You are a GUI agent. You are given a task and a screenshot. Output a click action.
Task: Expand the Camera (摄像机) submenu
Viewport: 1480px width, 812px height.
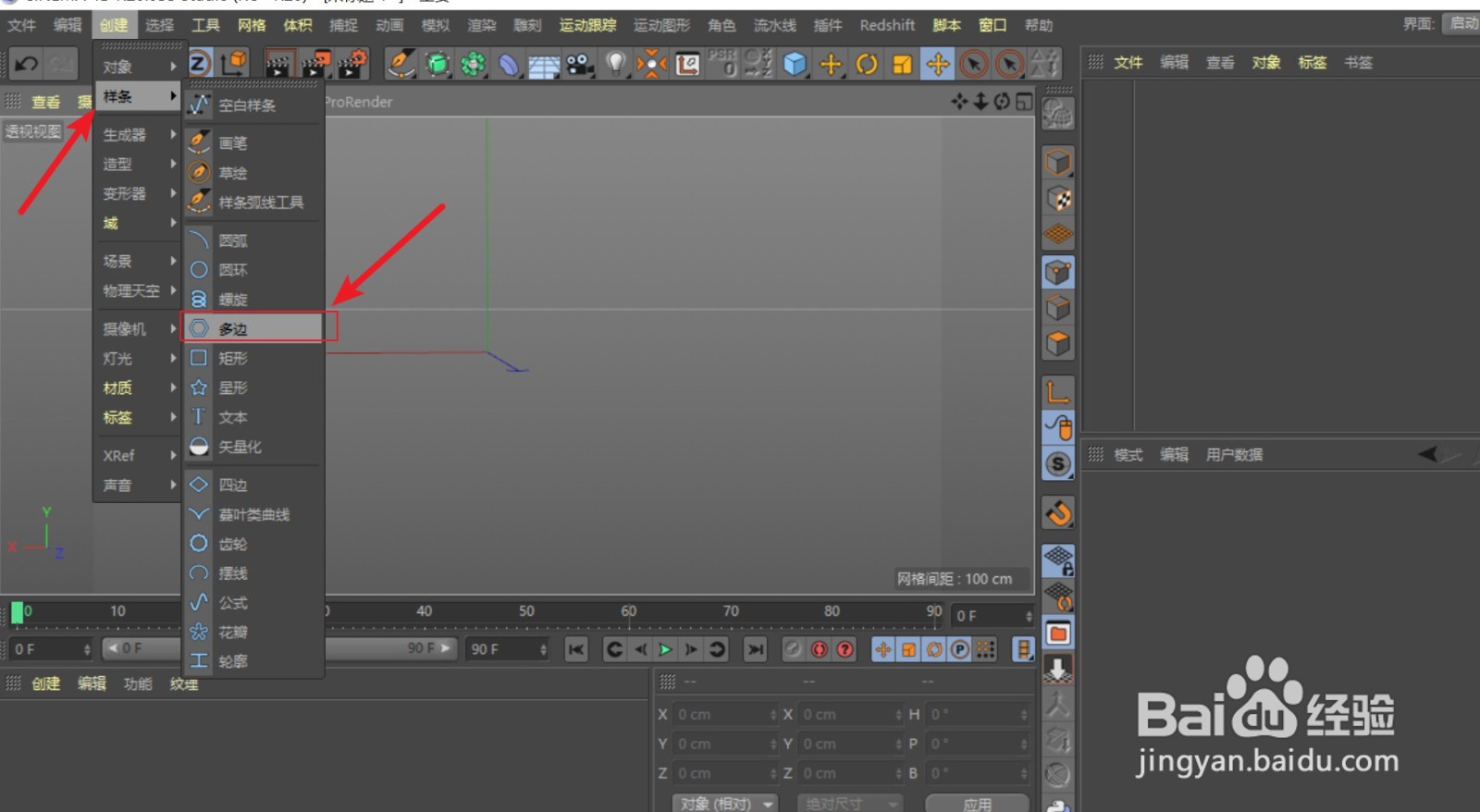coord(138,329)
